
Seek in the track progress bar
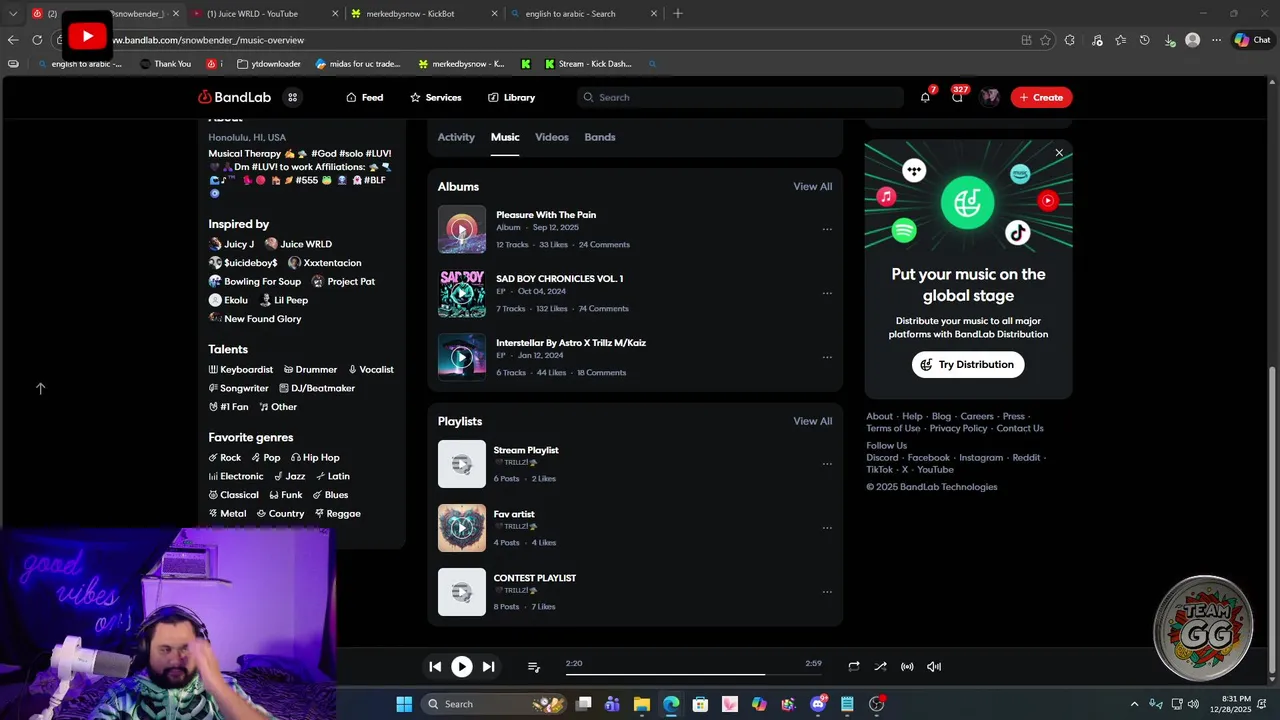point(693,674)
